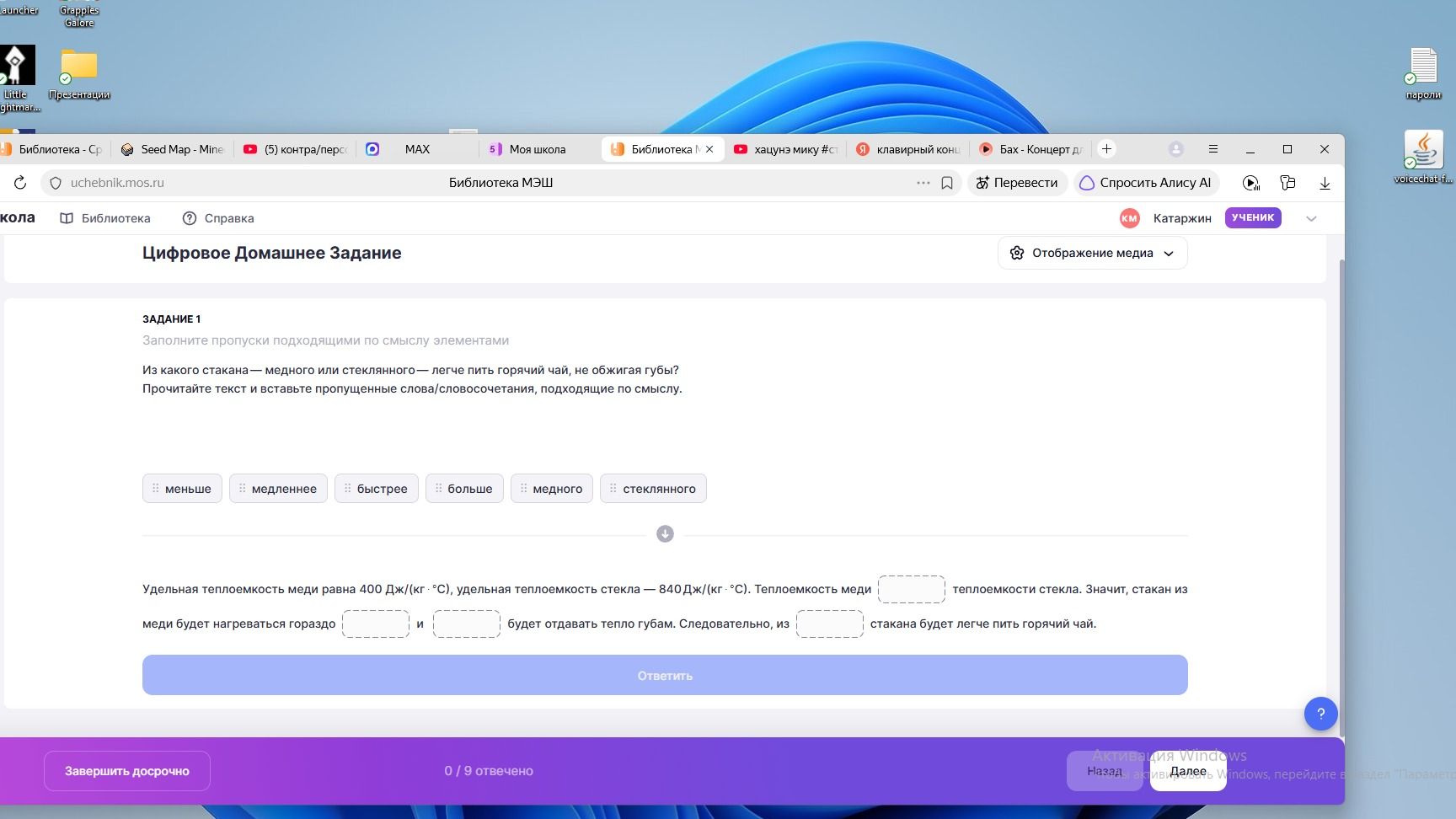Close the active Библиотека МЭШ tab
1456x819 pixels.
[x=709, y=149]
